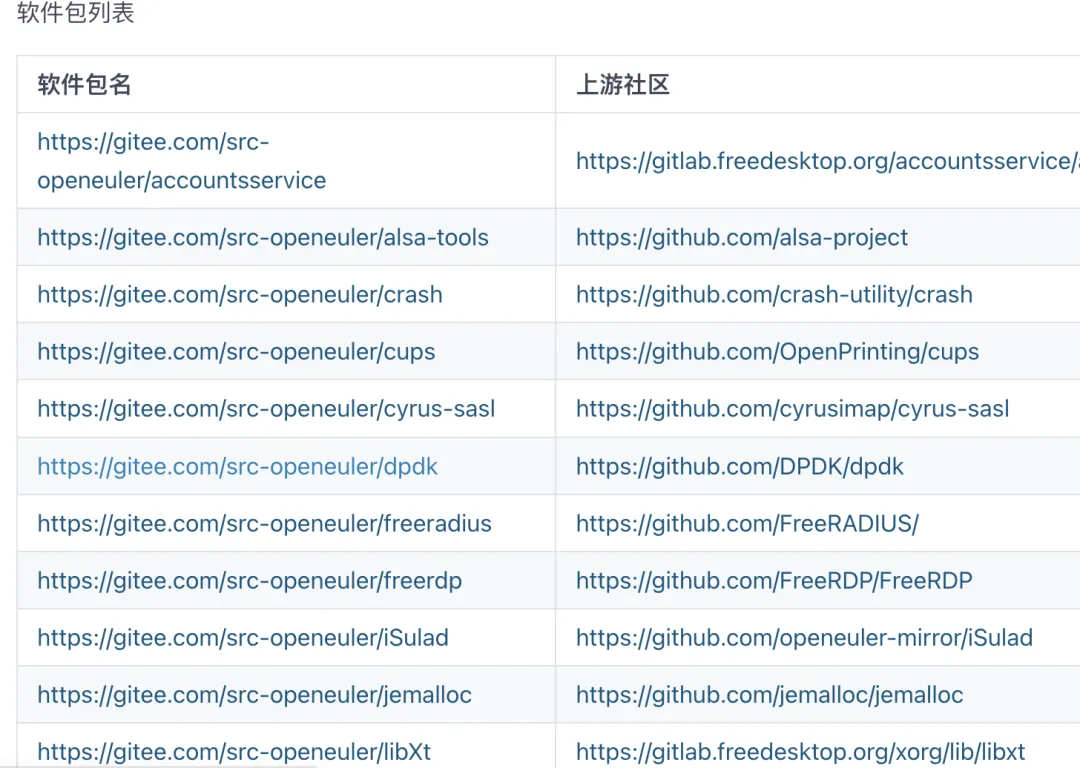Visit the gitee jemalloc package link
Viewport: 1080px width, 768px height.
click(254, 695)
